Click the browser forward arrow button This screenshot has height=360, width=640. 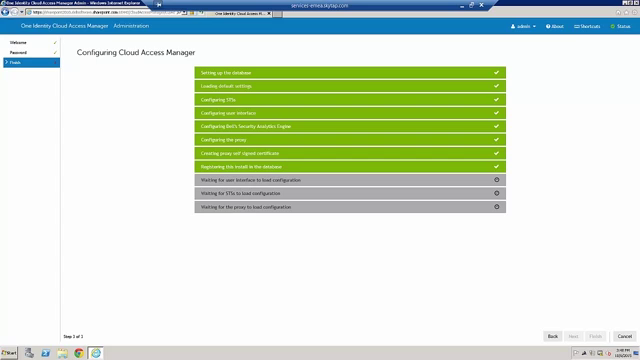pos(14,12)
